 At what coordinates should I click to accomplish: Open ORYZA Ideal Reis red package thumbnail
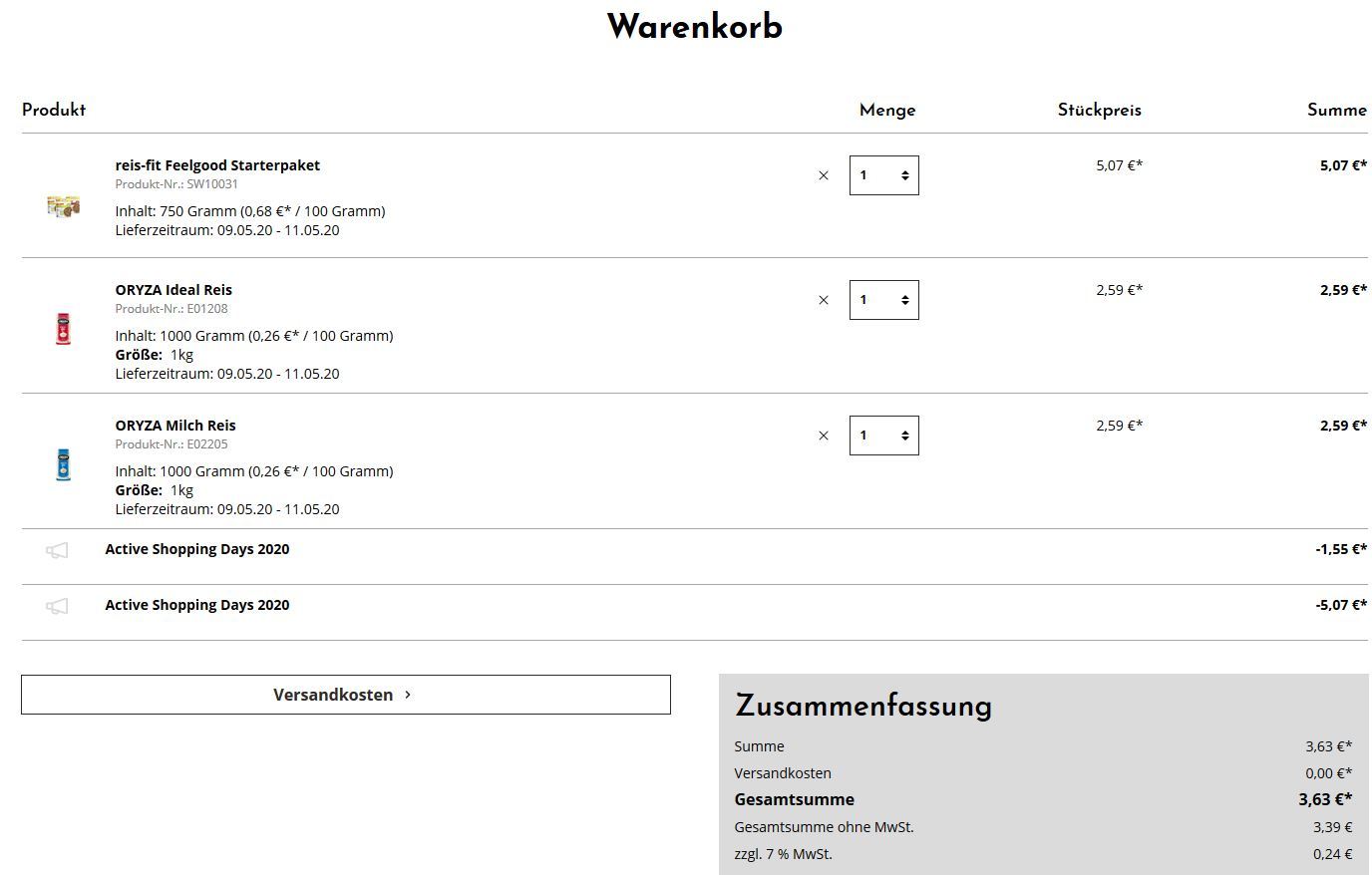63,329
